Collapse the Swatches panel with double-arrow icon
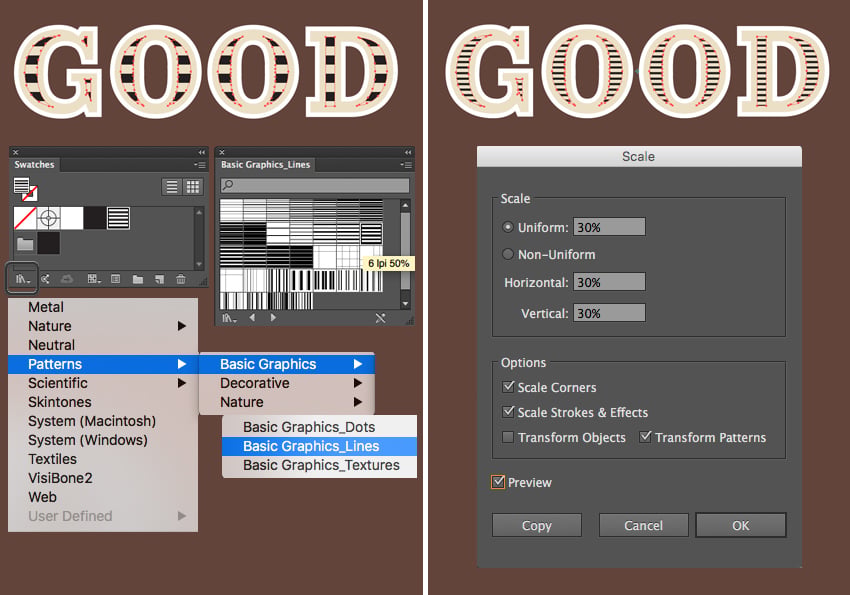850x595 pixels. pyautogui.click(x=202, y=152)
